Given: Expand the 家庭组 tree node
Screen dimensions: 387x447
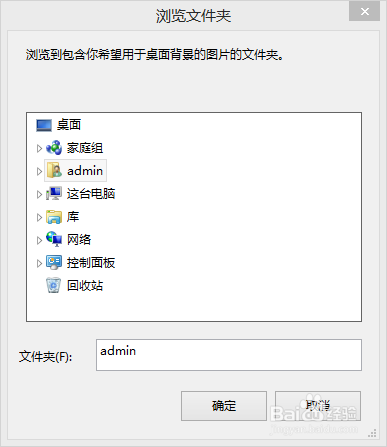Looking at the screenshot, I should (x=39, y=148).
